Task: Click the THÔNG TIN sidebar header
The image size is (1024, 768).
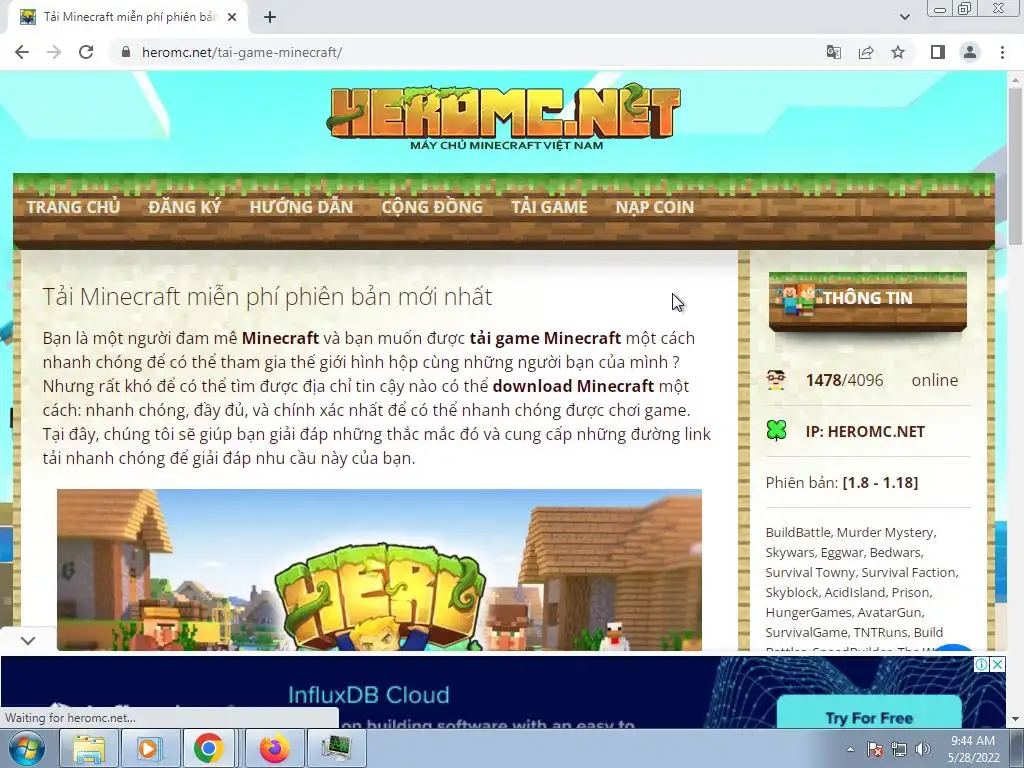Action: click(867, 301)
